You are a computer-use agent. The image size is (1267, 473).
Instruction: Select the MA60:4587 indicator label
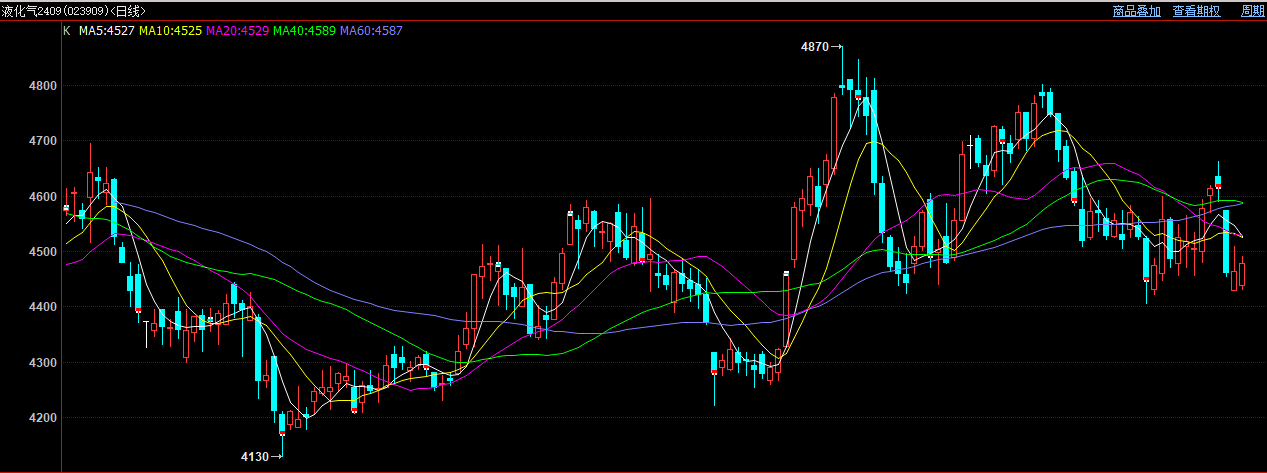pyautogui.click(x=371, y=31)
